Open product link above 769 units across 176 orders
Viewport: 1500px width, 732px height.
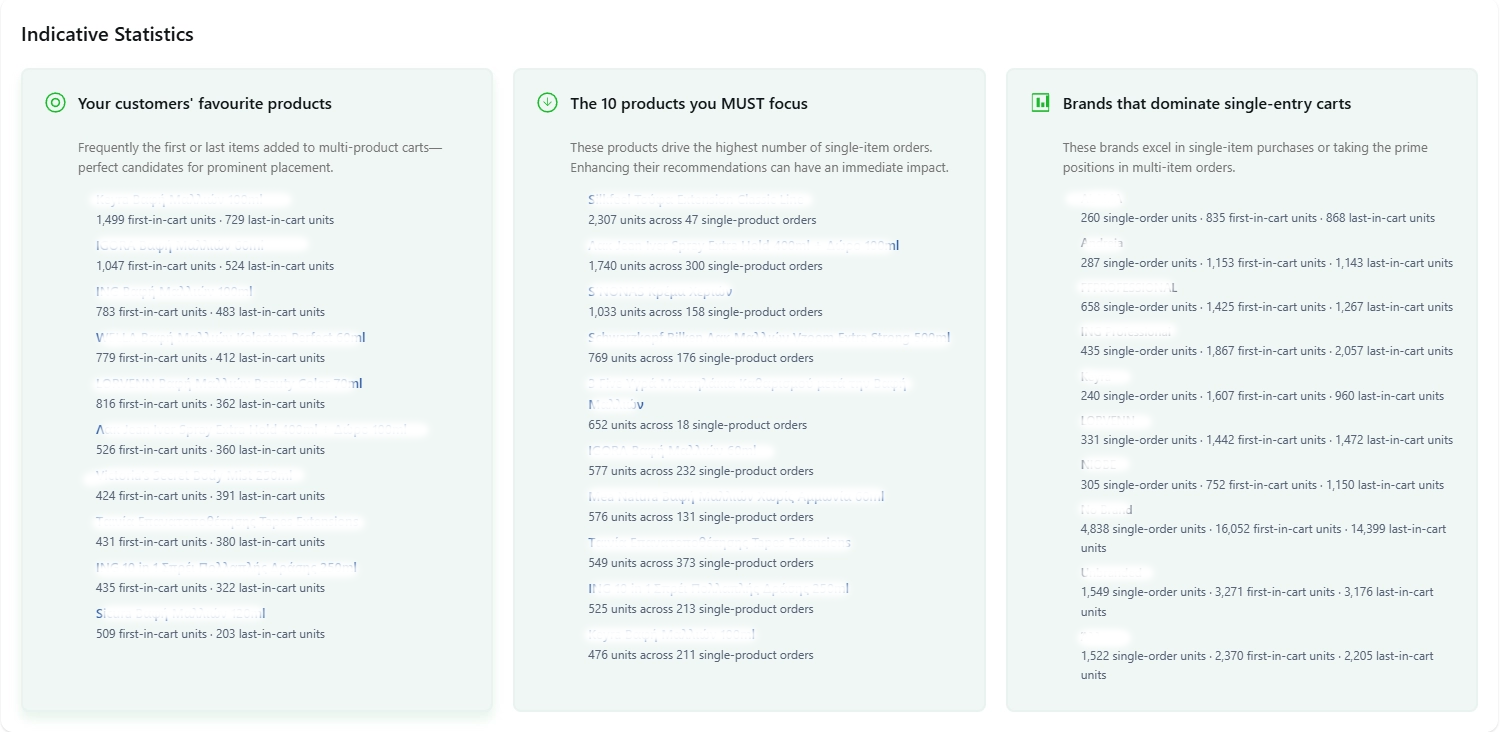click(x=768, y=338)
